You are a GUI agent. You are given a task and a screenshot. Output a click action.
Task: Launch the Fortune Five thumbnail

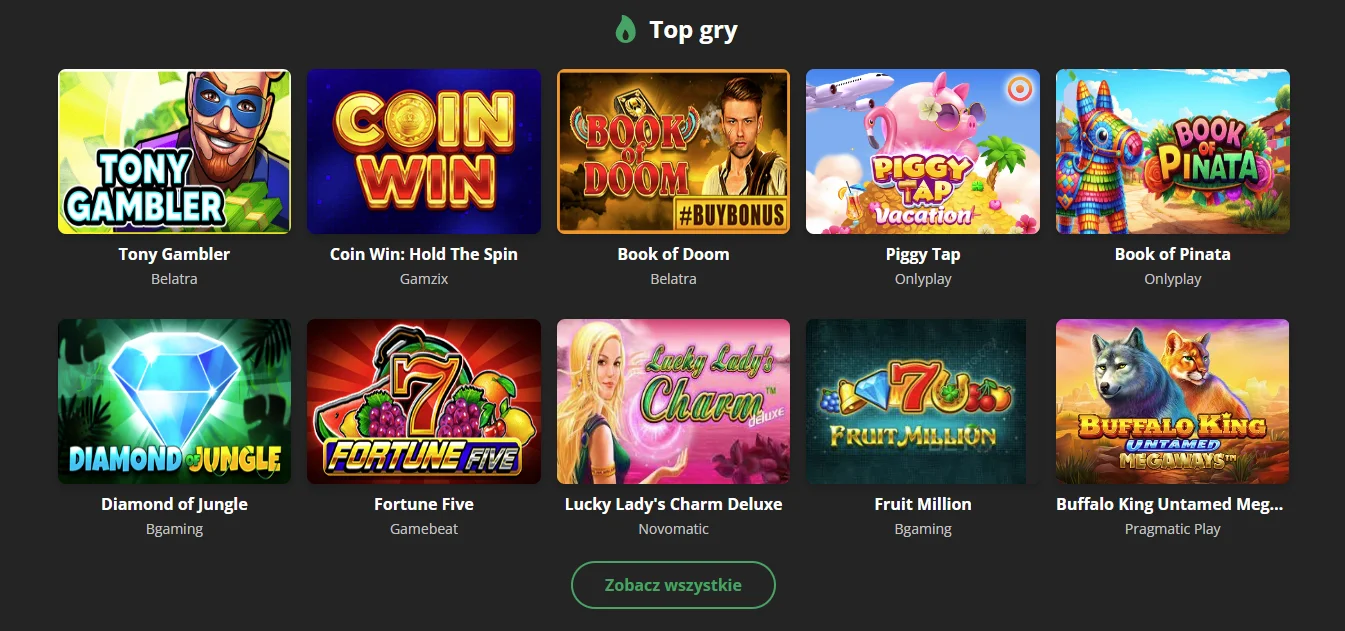tap(424, 401)
